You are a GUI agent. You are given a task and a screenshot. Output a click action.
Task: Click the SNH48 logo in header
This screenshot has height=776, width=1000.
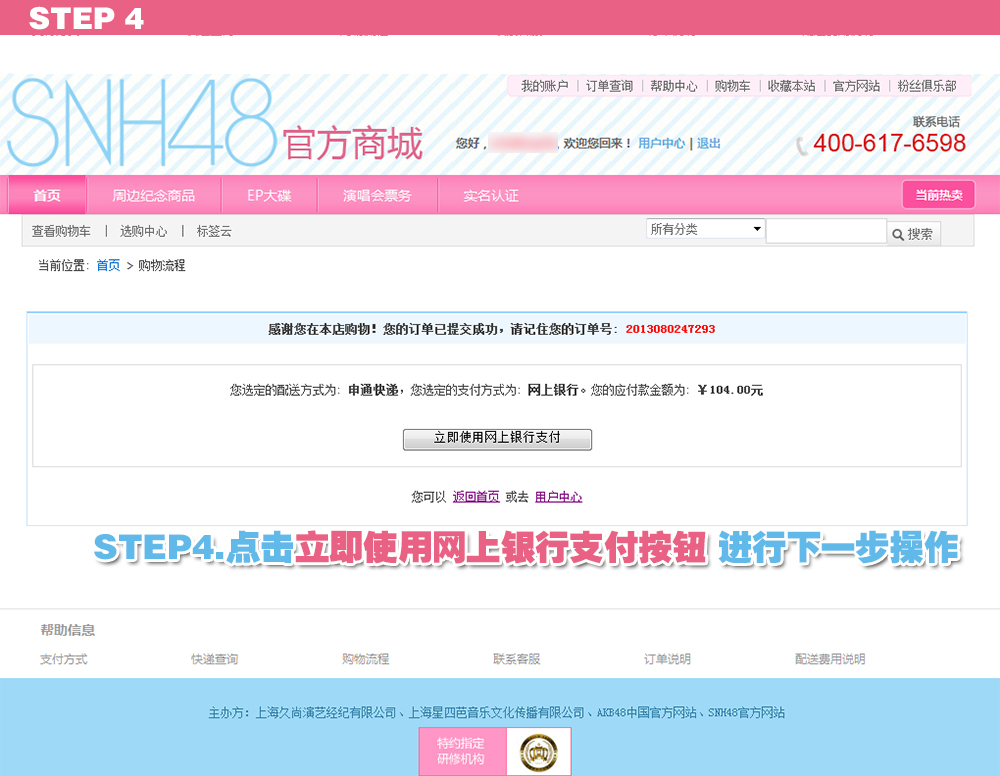pyautogui.click(x=142, y=122)
